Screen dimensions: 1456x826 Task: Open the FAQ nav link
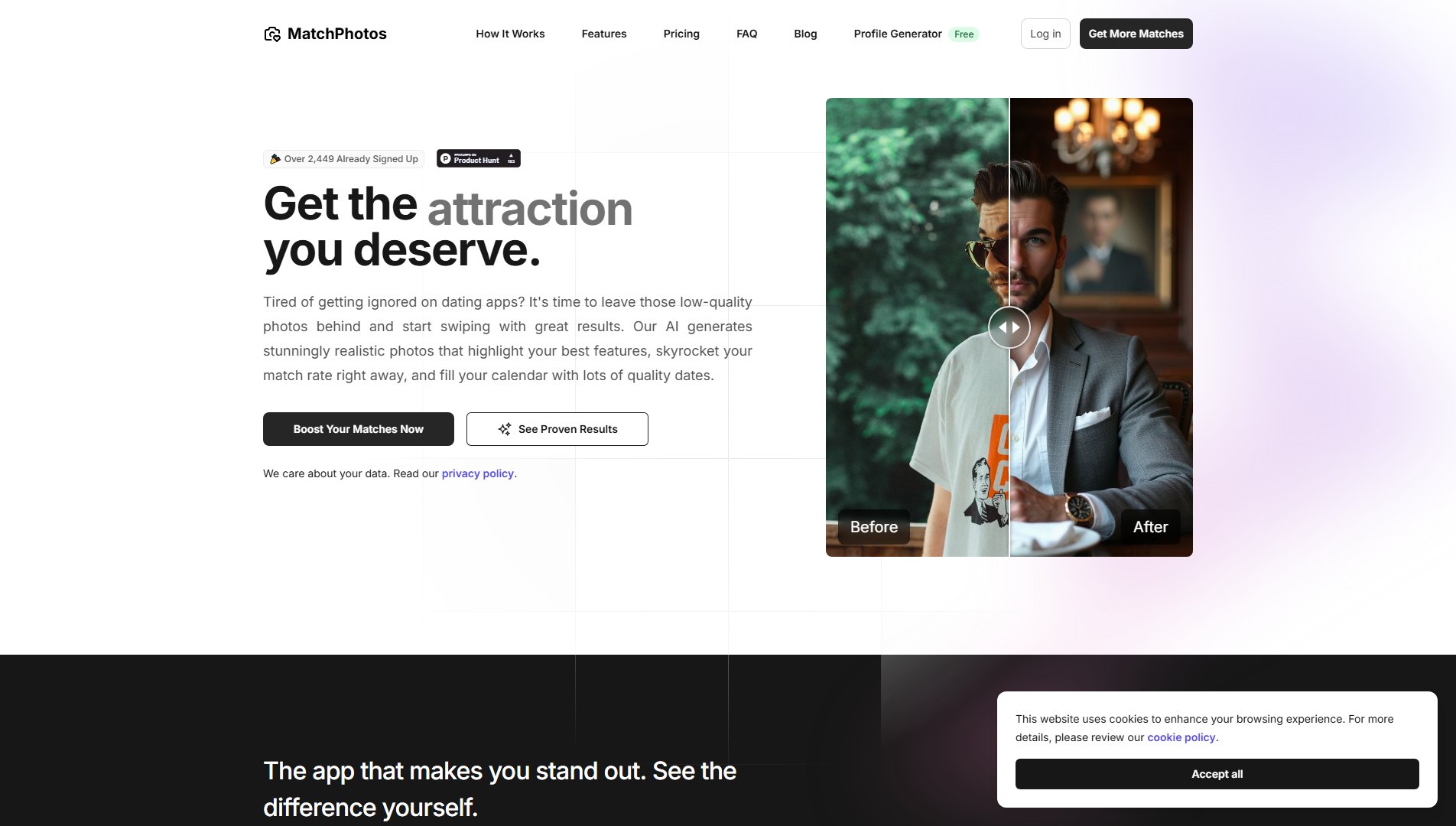click(747, 34)
